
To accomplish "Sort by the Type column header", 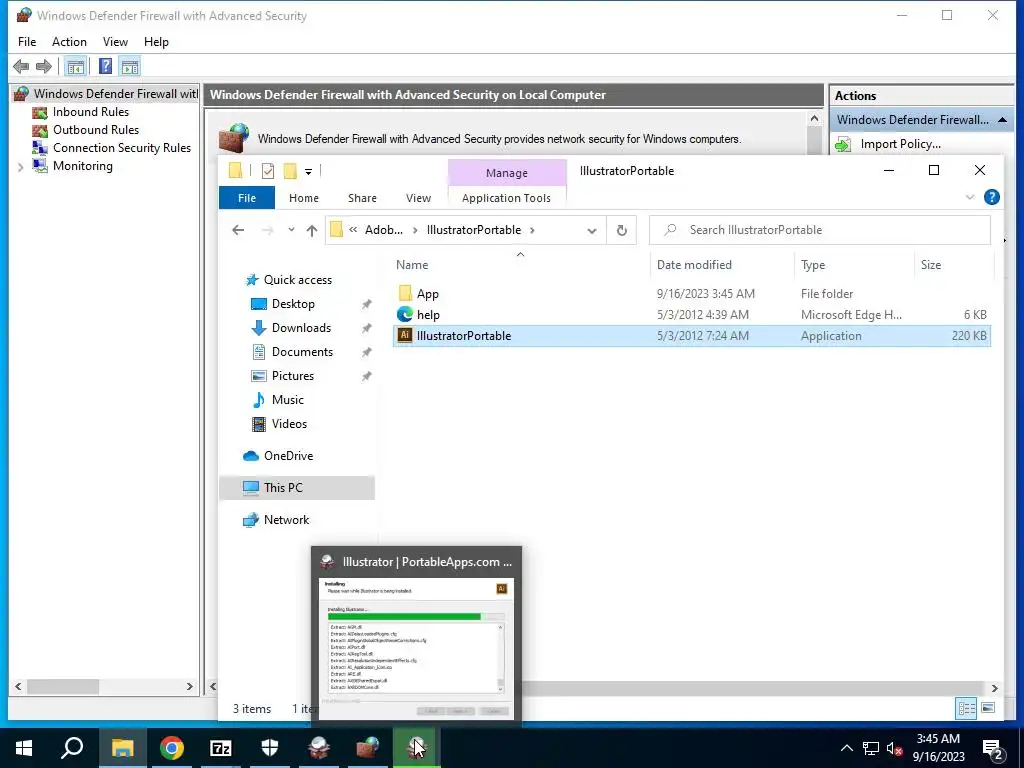I will click(854, 264).
